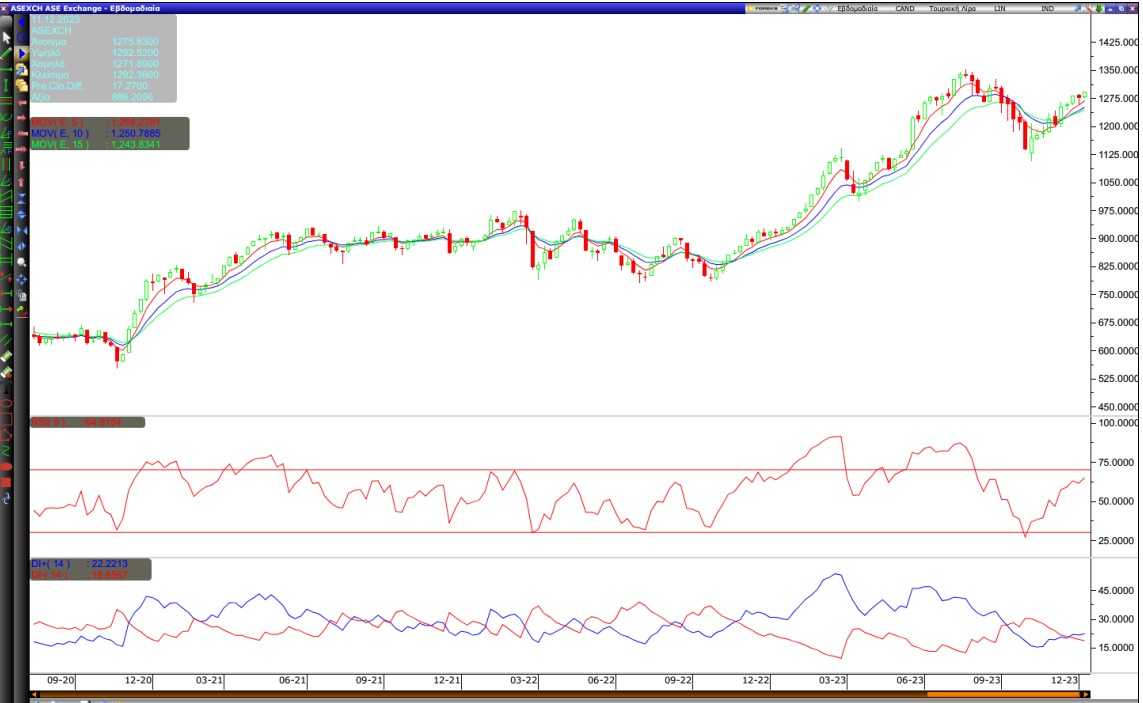Open the CAND chart type dropdown

(905, 8)
